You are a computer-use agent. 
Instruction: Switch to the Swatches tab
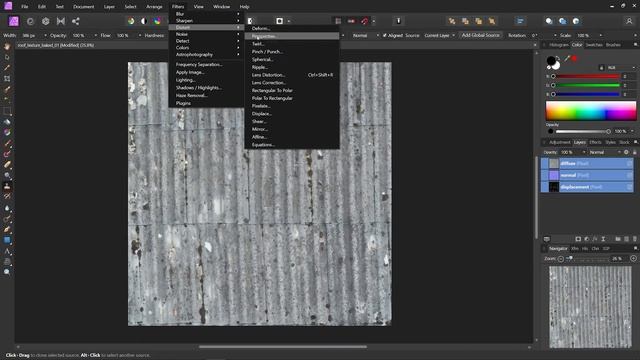tap(594, 45)
